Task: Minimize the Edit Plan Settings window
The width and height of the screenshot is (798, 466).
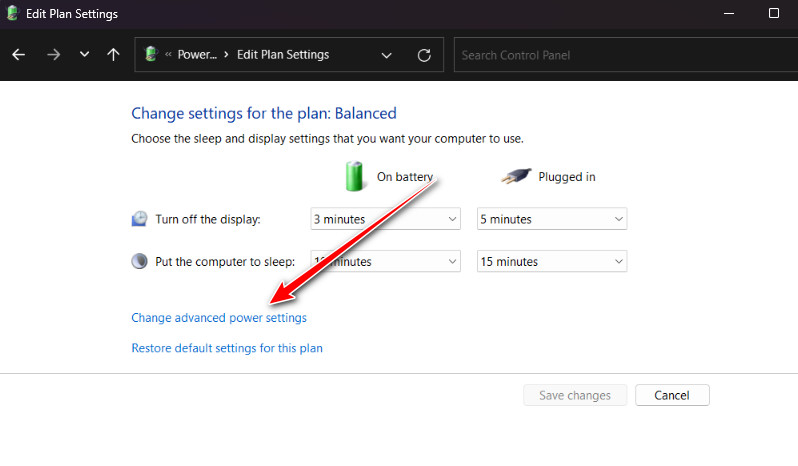Action: pyautogui.click(x=729, y=14)
